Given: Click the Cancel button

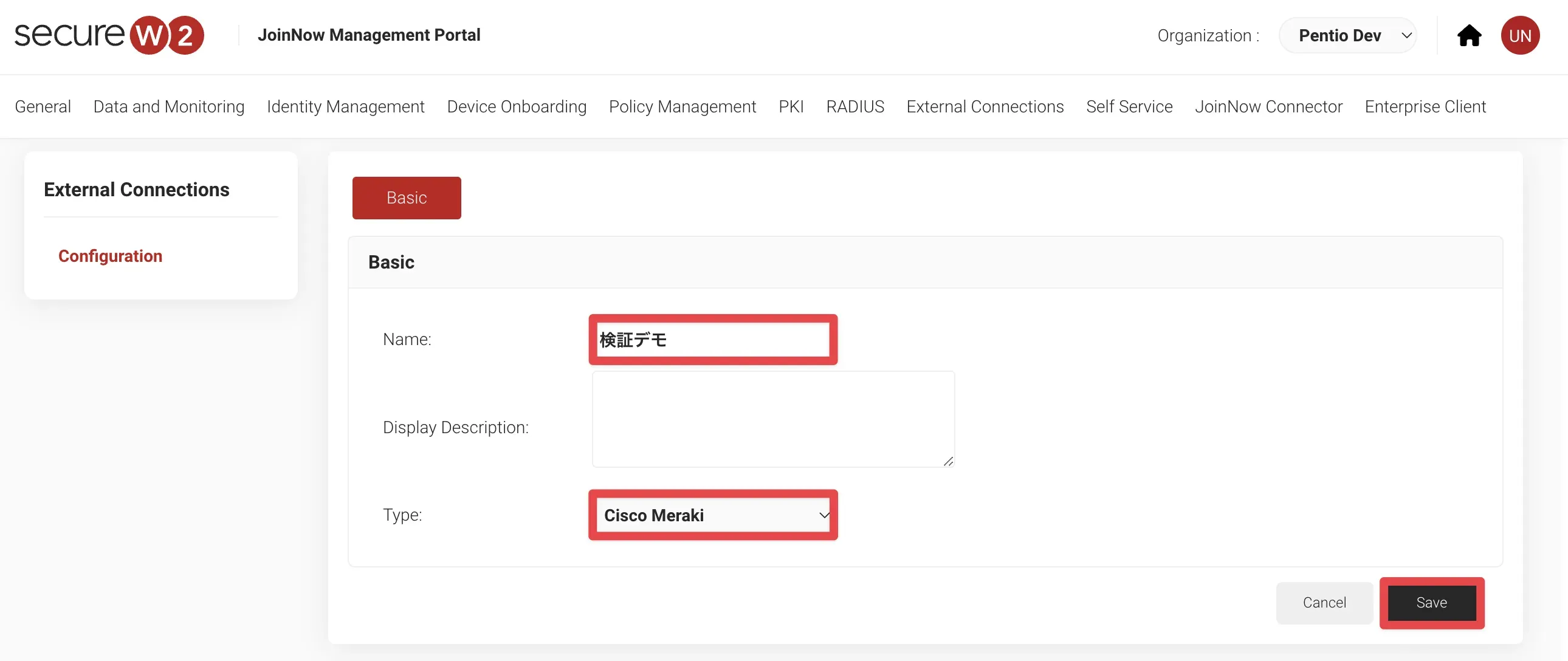Looking at the screenshot, I should (x=1324, y=603).
